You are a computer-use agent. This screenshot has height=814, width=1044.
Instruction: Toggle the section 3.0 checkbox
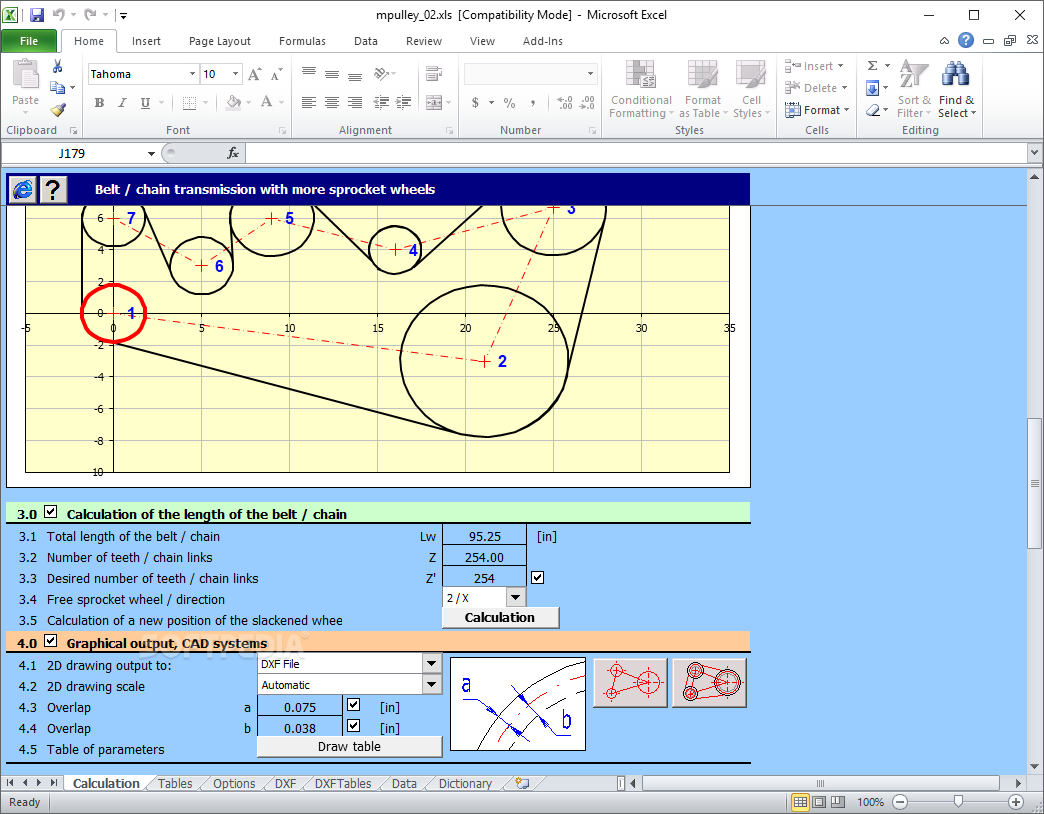(x=51, y=512)
